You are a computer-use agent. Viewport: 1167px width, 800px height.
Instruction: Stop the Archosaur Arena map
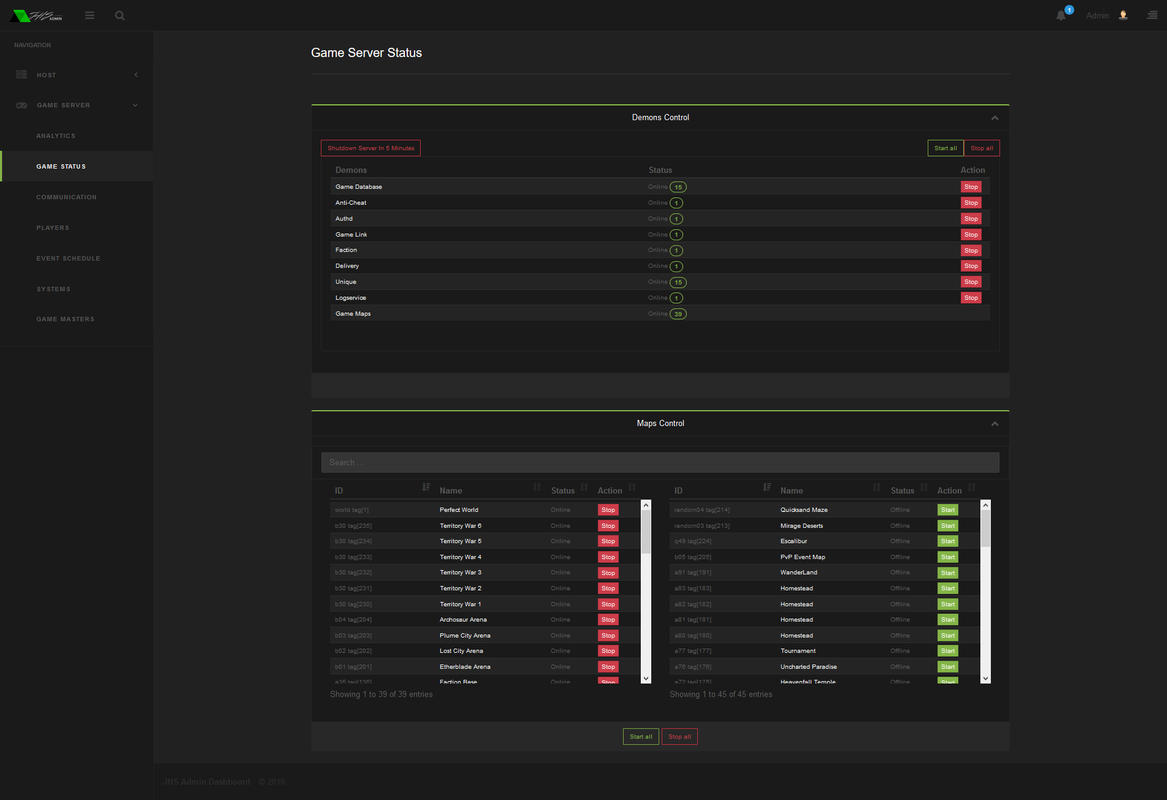pyautogui.click(x=608, y=619)
